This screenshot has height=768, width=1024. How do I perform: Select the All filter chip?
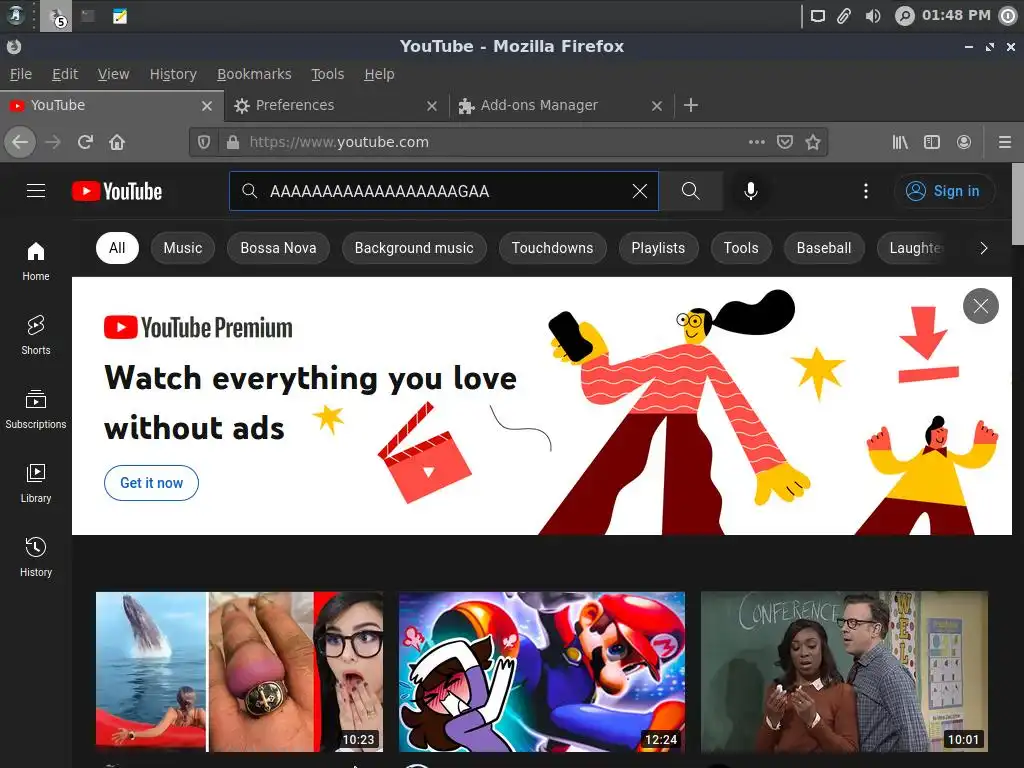coord(117,248)
